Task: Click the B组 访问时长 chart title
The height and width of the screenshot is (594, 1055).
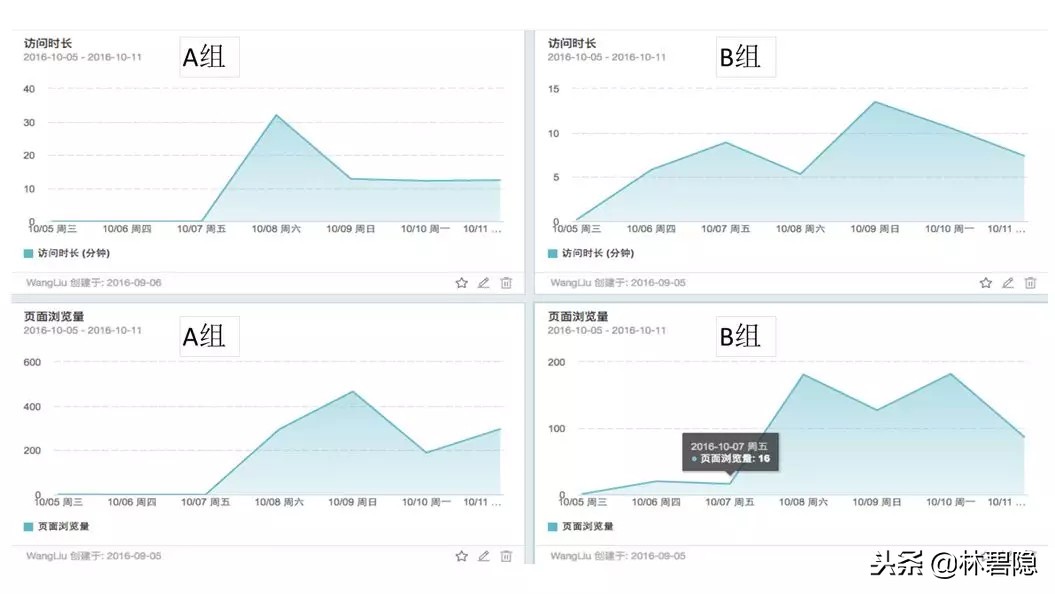Action: pos(572,43)
